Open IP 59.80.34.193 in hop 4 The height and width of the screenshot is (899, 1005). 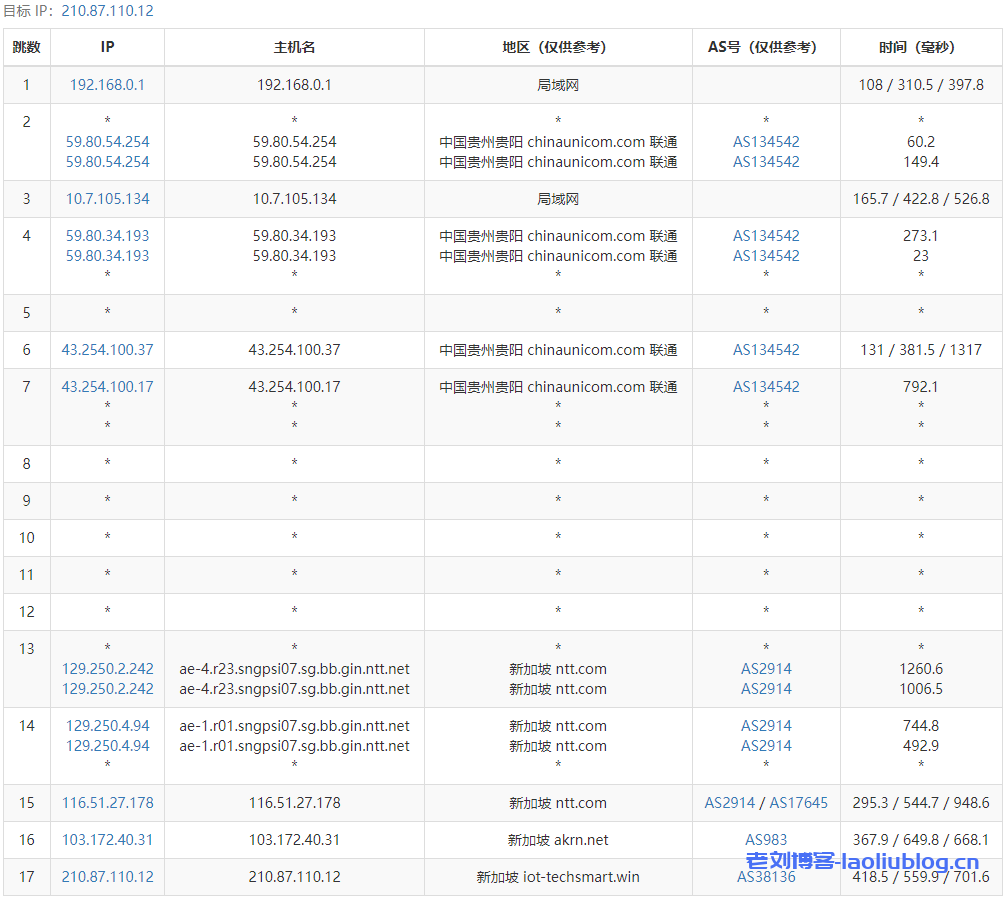point(106,236)
